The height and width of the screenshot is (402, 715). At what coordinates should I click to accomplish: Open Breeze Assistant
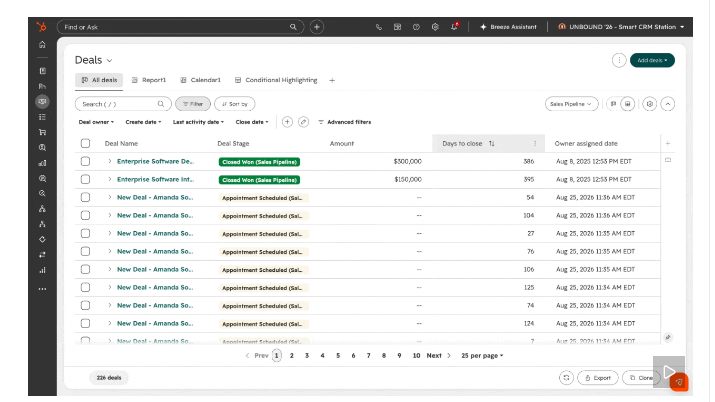point(508,27)
